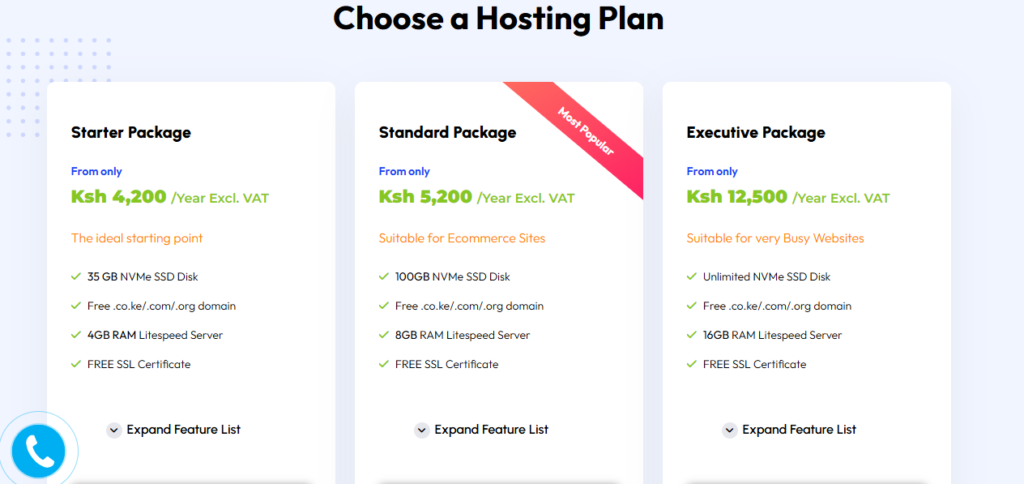Click checkmark next to 16GB RAM Litespeed Server
This screenshot has width=1024, height=484.
[692, 335]
